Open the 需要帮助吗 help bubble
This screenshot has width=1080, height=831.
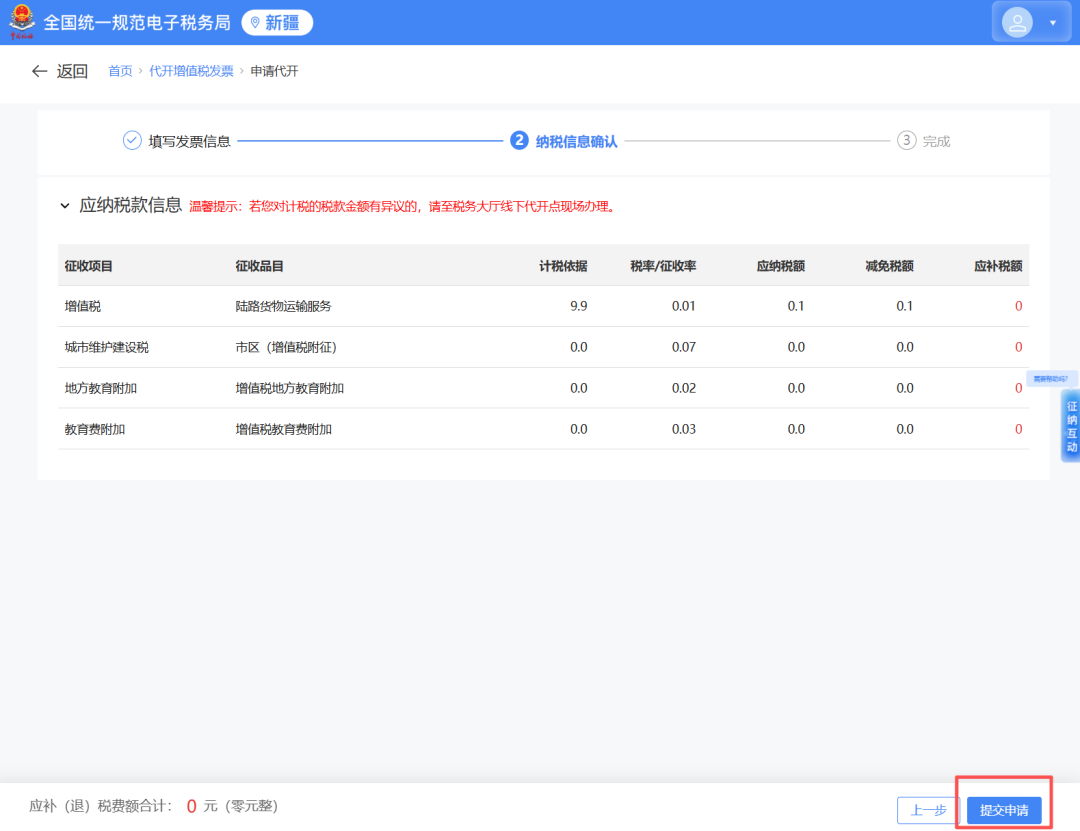(1050, 378)
